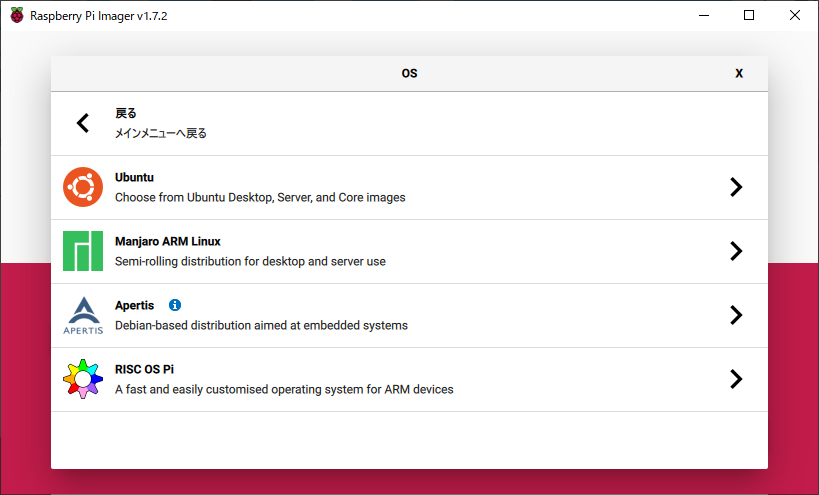Click the Raspberry Pi logo in title bar
This screenshot has height=495, width=819.
coord(17,16)
